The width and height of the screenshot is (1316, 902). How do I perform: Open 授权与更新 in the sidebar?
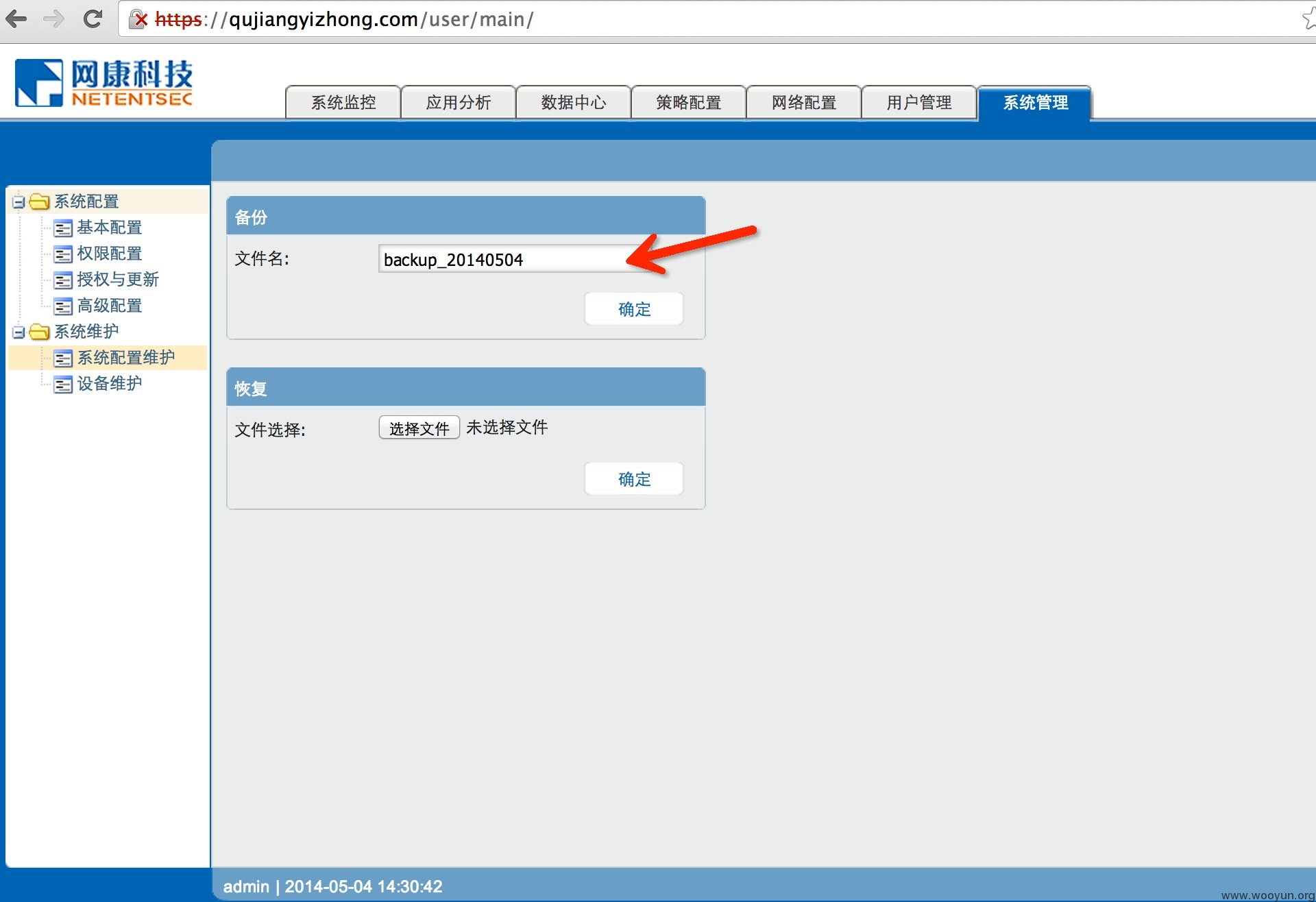coord(118,280)
